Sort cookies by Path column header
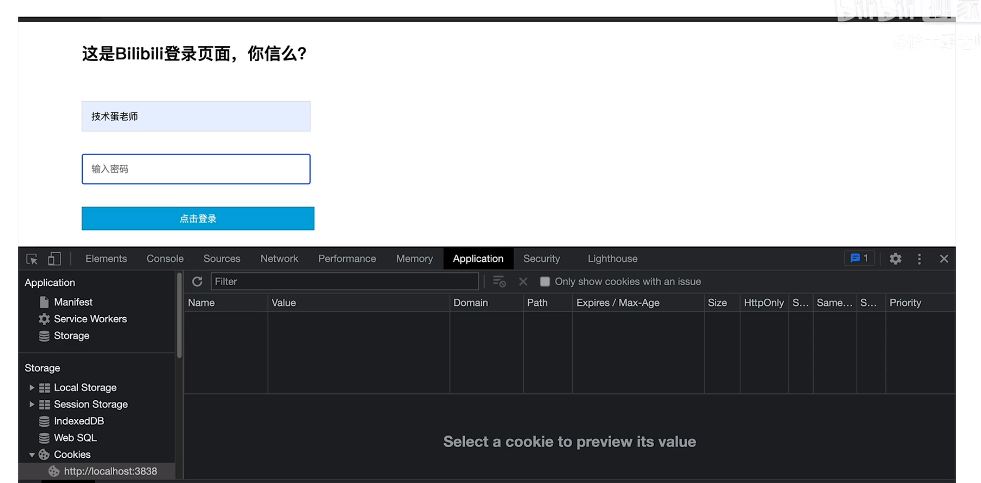Screen dimensions: 981x483 pos(547,303)
